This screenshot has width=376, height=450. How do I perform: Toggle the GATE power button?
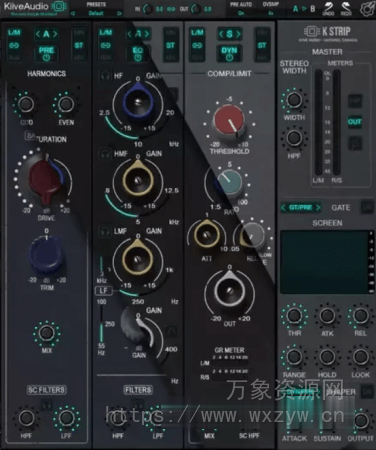(367, 207)
